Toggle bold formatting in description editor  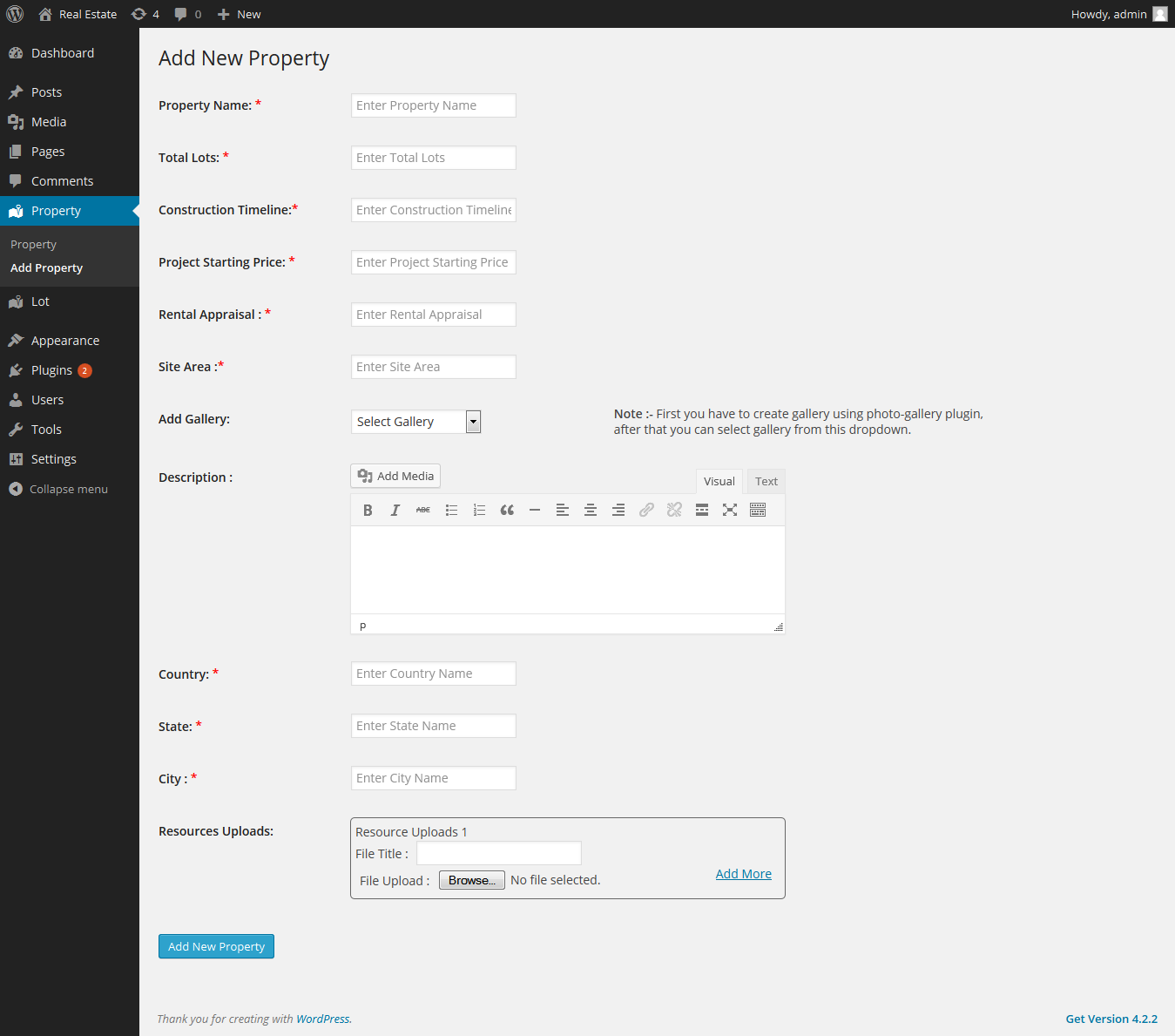[368, 511]
